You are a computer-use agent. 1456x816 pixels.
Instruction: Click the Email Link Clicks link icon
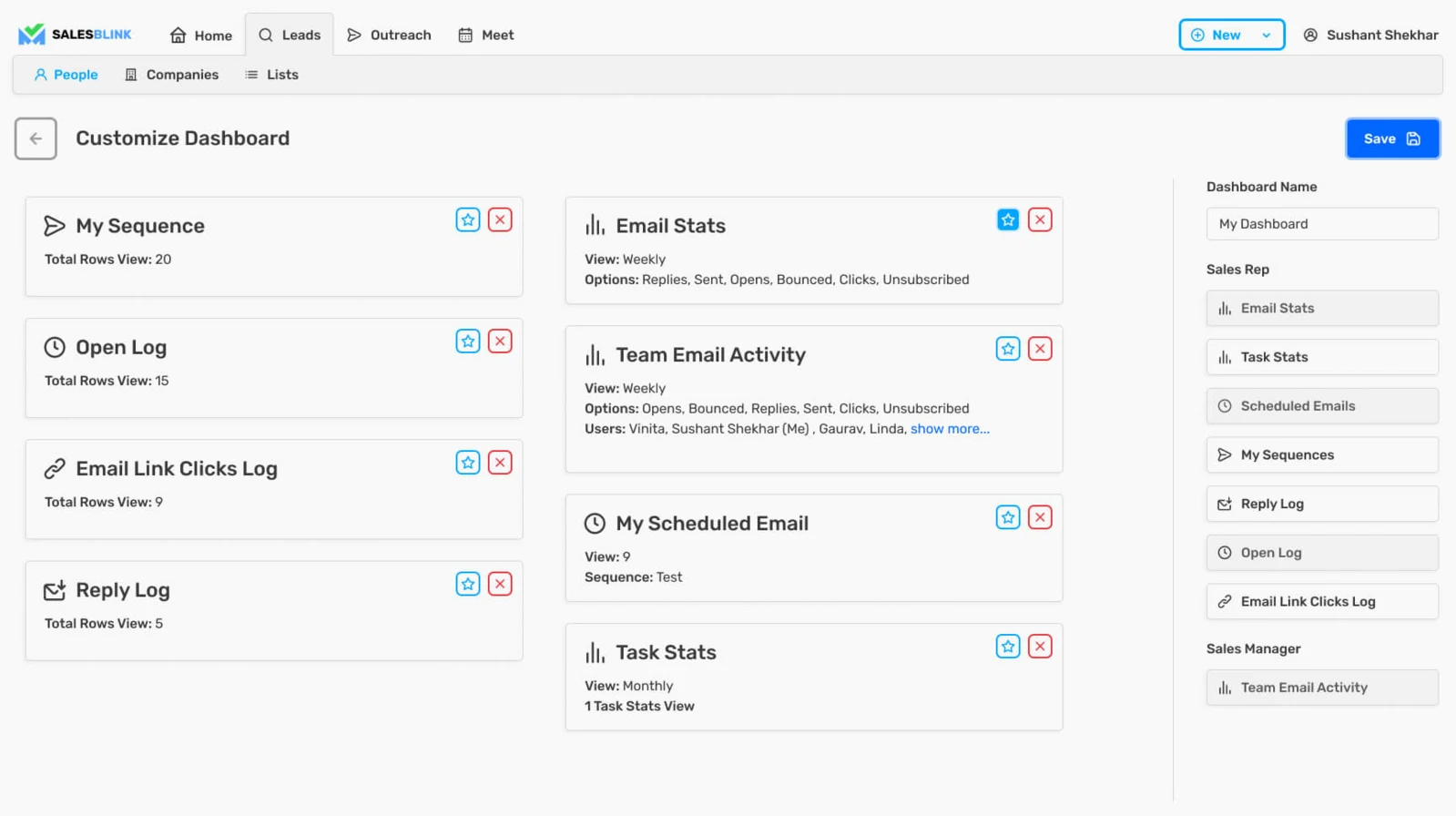pyautogui.click(x=55, y=469)
